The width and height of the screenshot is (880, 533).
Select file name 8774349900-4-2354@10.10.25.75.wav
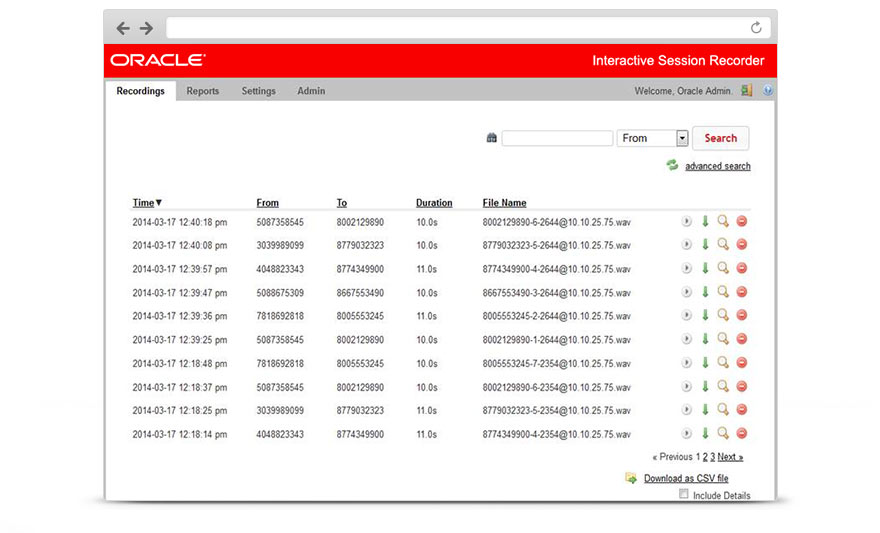pos(557,434)
